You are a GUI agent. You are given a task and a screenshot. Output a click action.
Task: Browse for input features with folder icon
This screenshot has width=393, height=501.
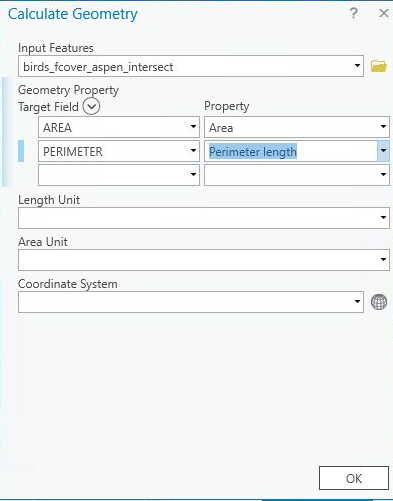[379, 66]
